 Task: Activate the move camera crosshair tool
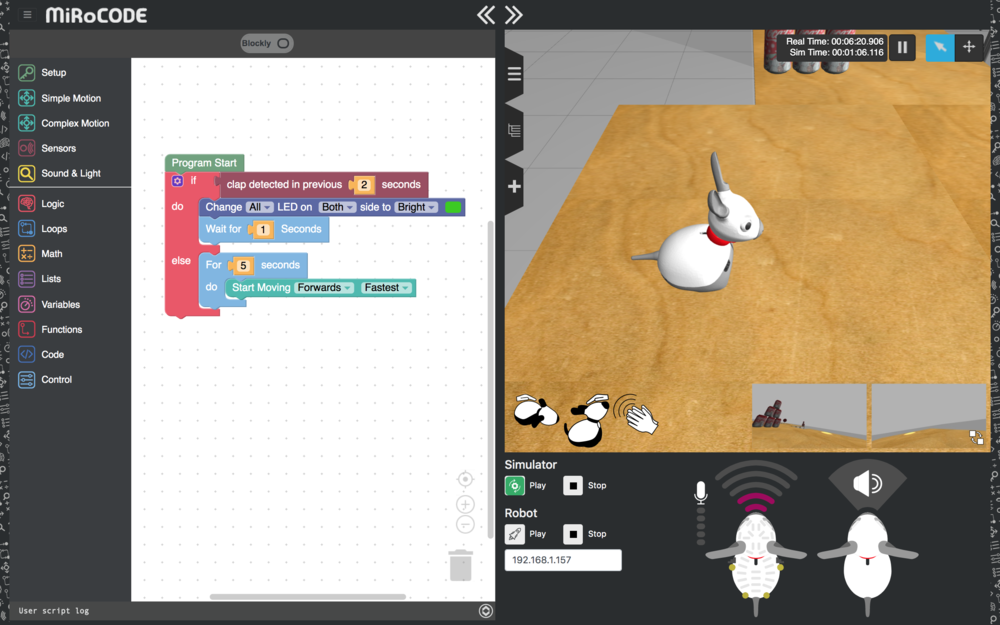969,47
